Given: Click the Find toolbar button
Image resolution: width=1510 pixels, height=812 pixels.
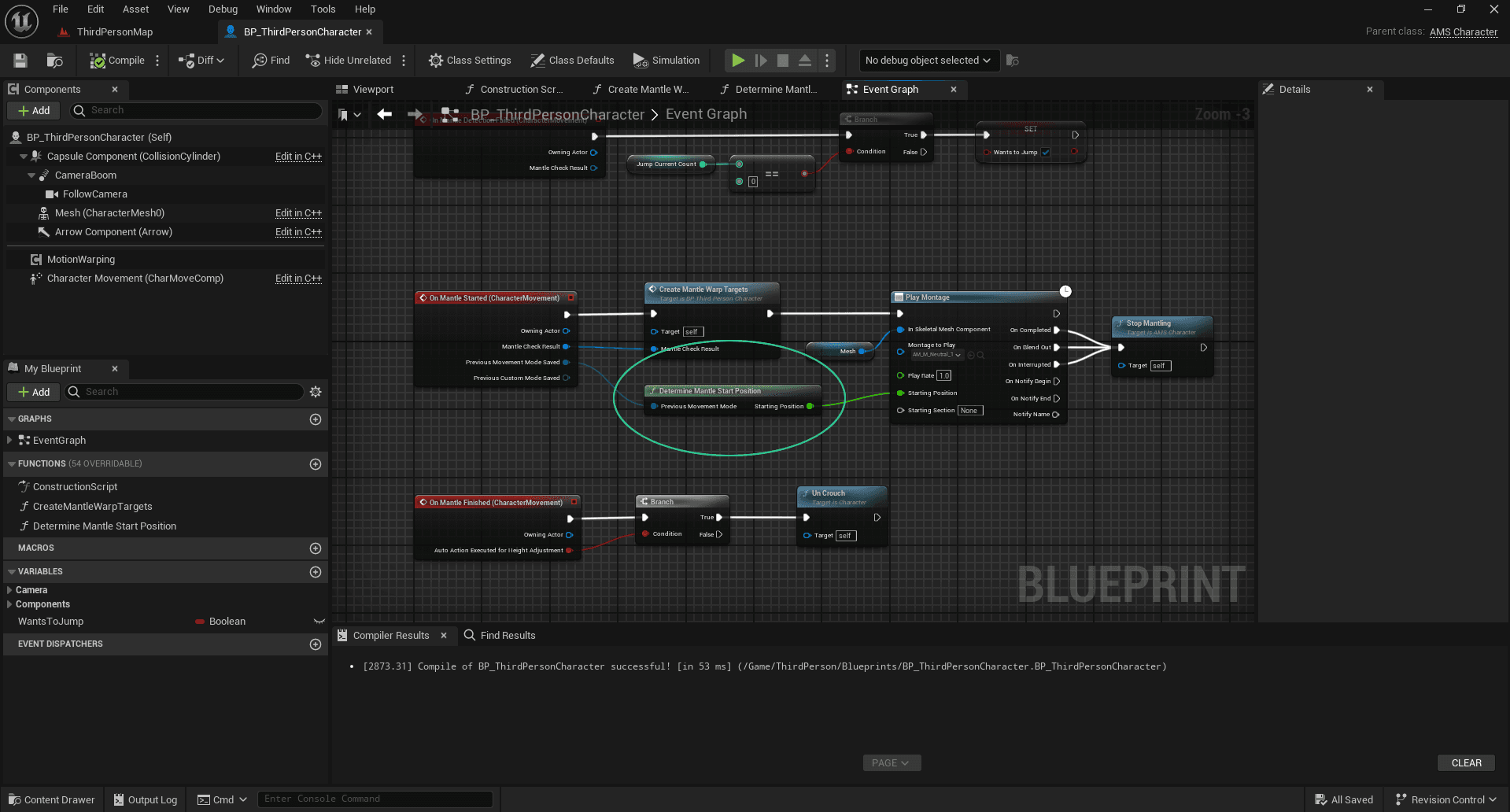Looking at the screenshot, I should pyautogui.click(x=271, y=61).
